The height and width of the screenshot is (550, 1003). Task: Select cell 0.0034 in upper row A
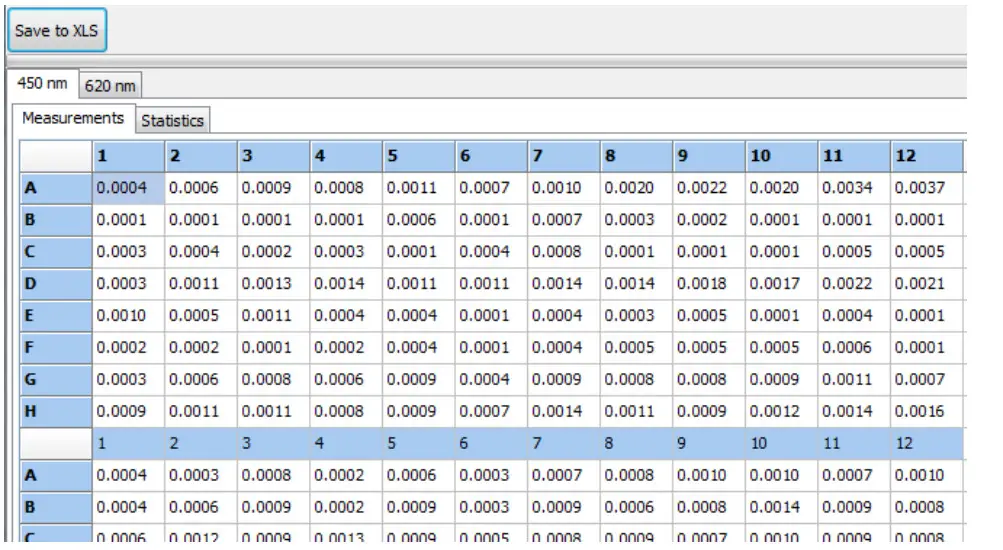(854, 188)
